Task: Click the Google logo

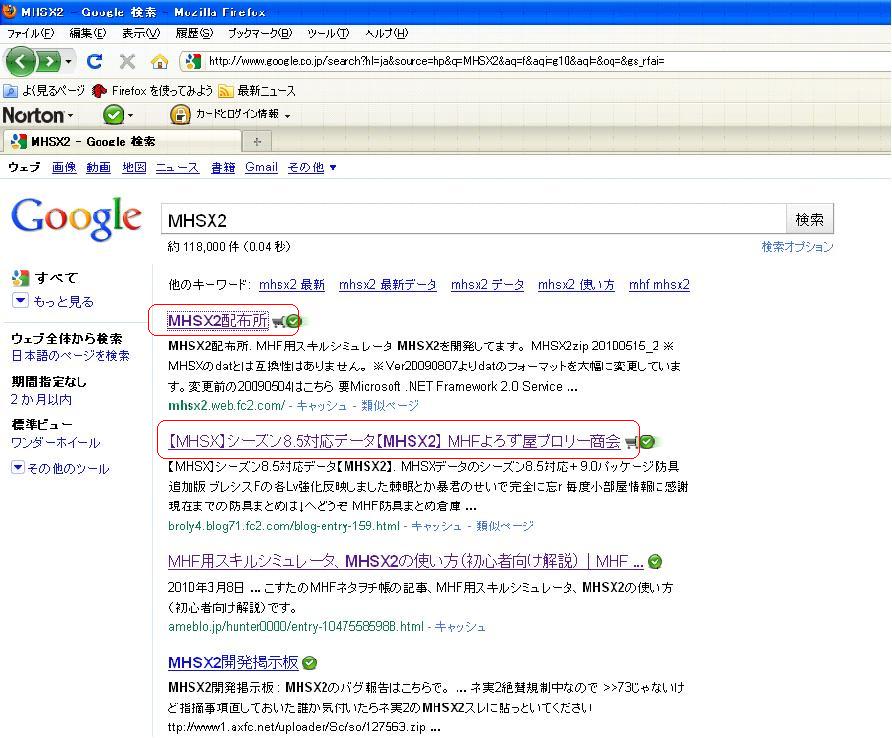Action: click(76, 218)
